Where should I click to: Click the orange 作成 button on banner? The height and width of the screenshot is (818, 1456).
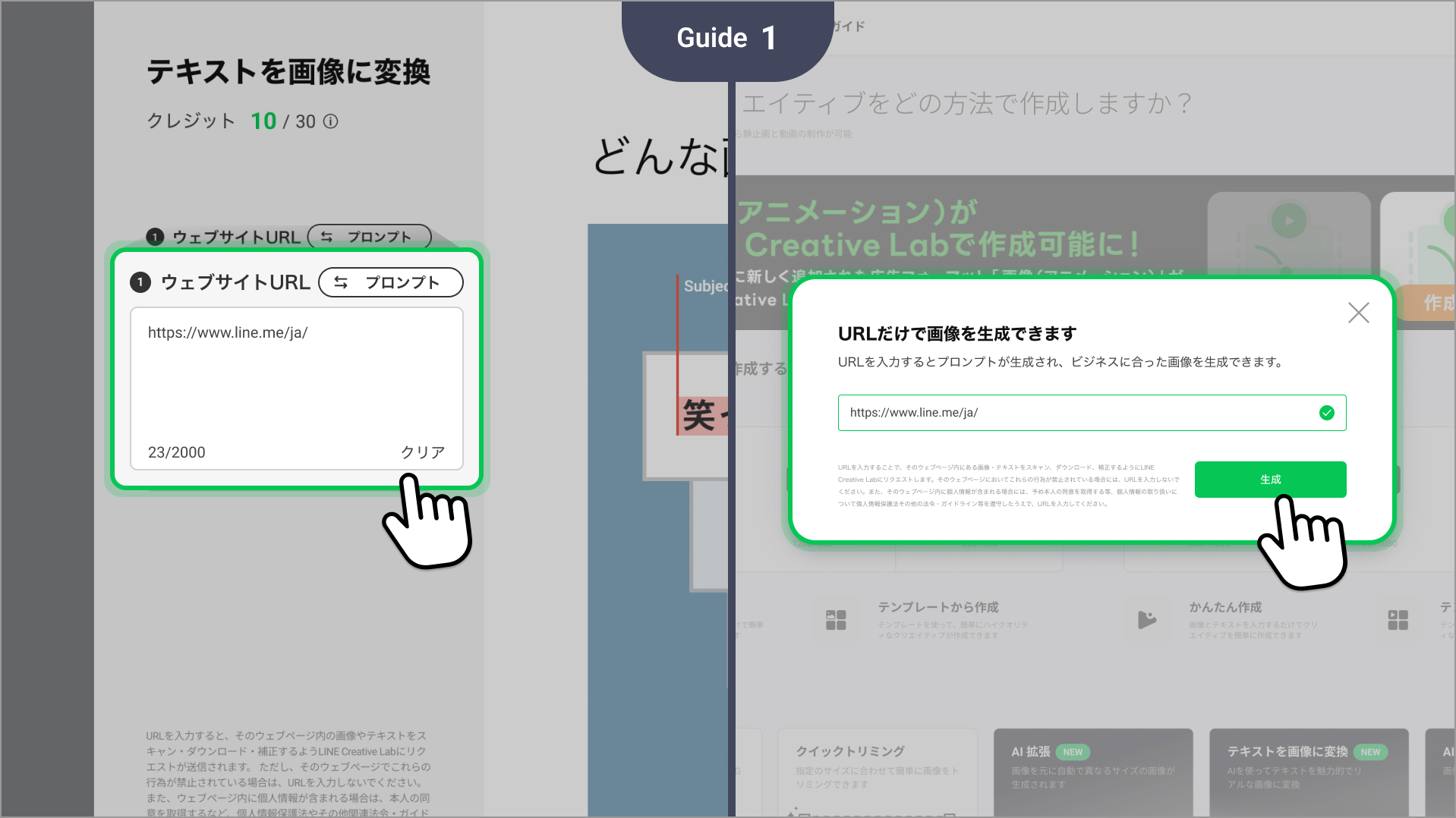[x=1435, y=303]
